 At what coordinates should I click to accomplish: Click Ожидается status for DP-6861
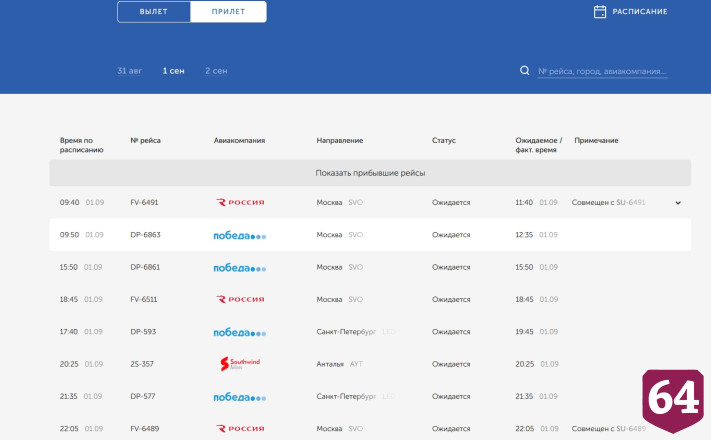pos(451,267)
